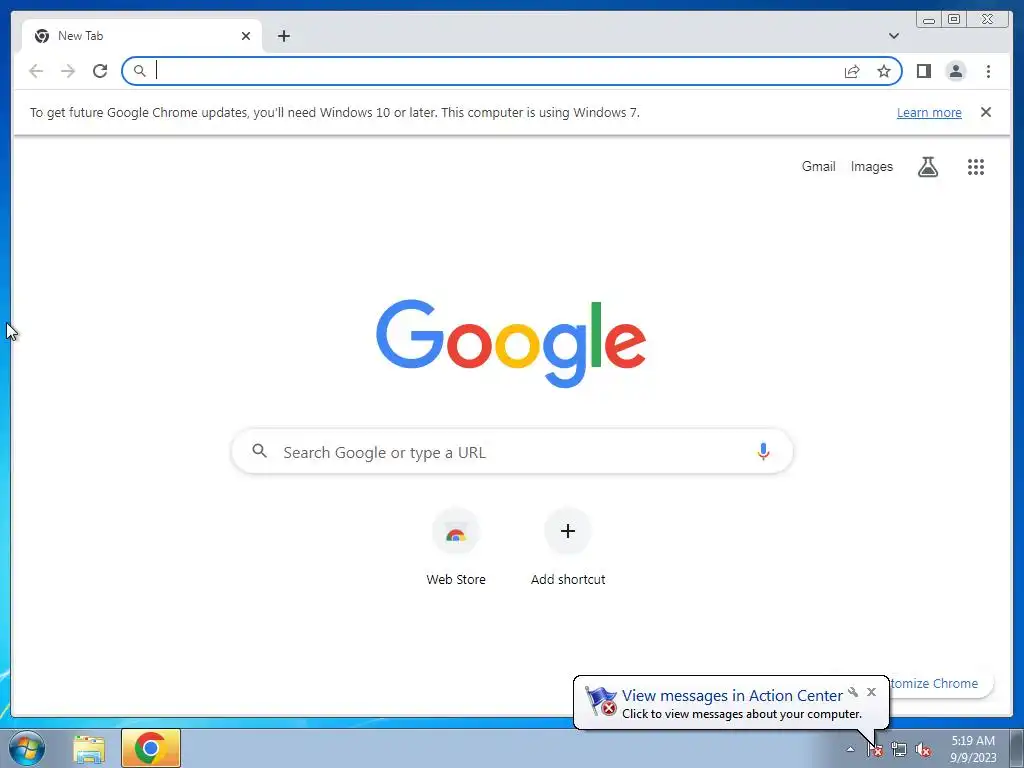Maximize the Chrome window
The width and height of the screenshot is (1024, 768).
[954, 20]
